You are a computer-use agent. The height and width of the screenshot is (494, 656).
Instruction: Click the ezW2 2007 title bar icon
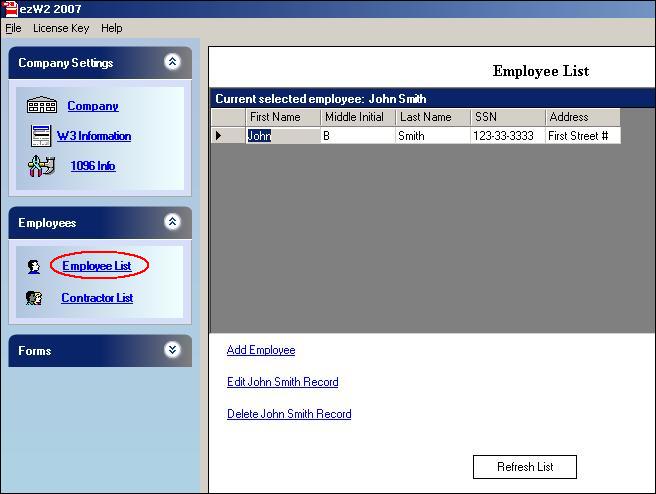[x=10, y=9]
